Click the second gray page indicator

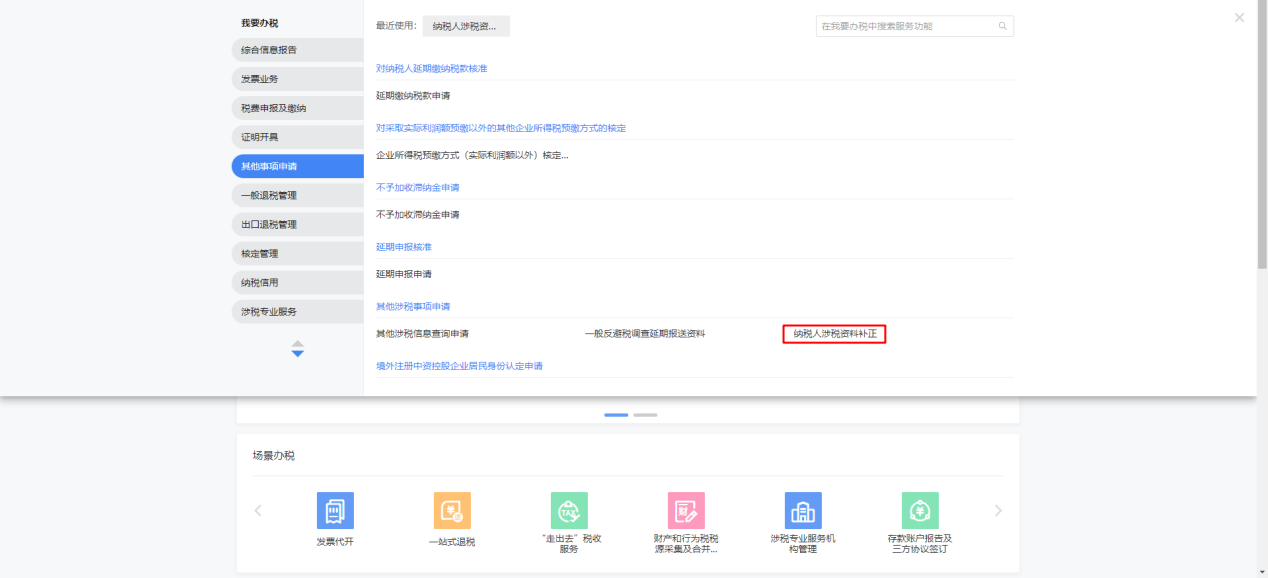coord(645,414)
